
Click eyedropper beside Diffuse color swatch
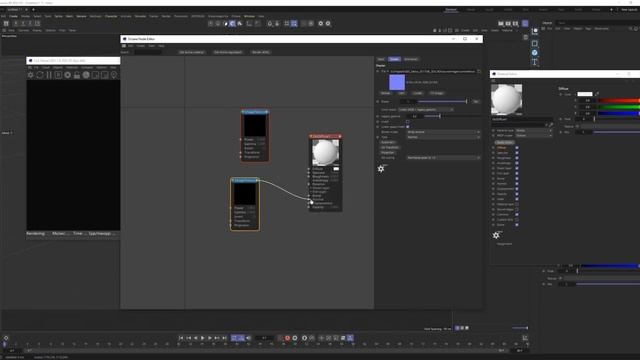[x=597, y=94]
